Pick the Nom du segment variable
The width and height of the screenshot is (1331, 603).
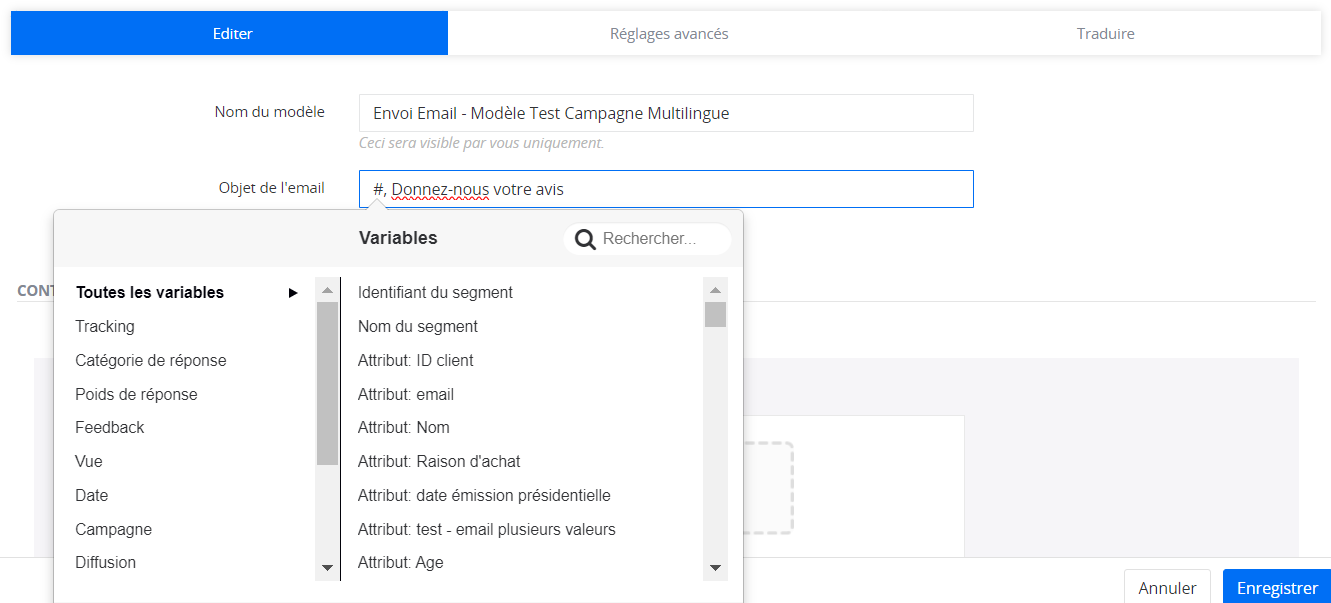click(x=418, y=327)
